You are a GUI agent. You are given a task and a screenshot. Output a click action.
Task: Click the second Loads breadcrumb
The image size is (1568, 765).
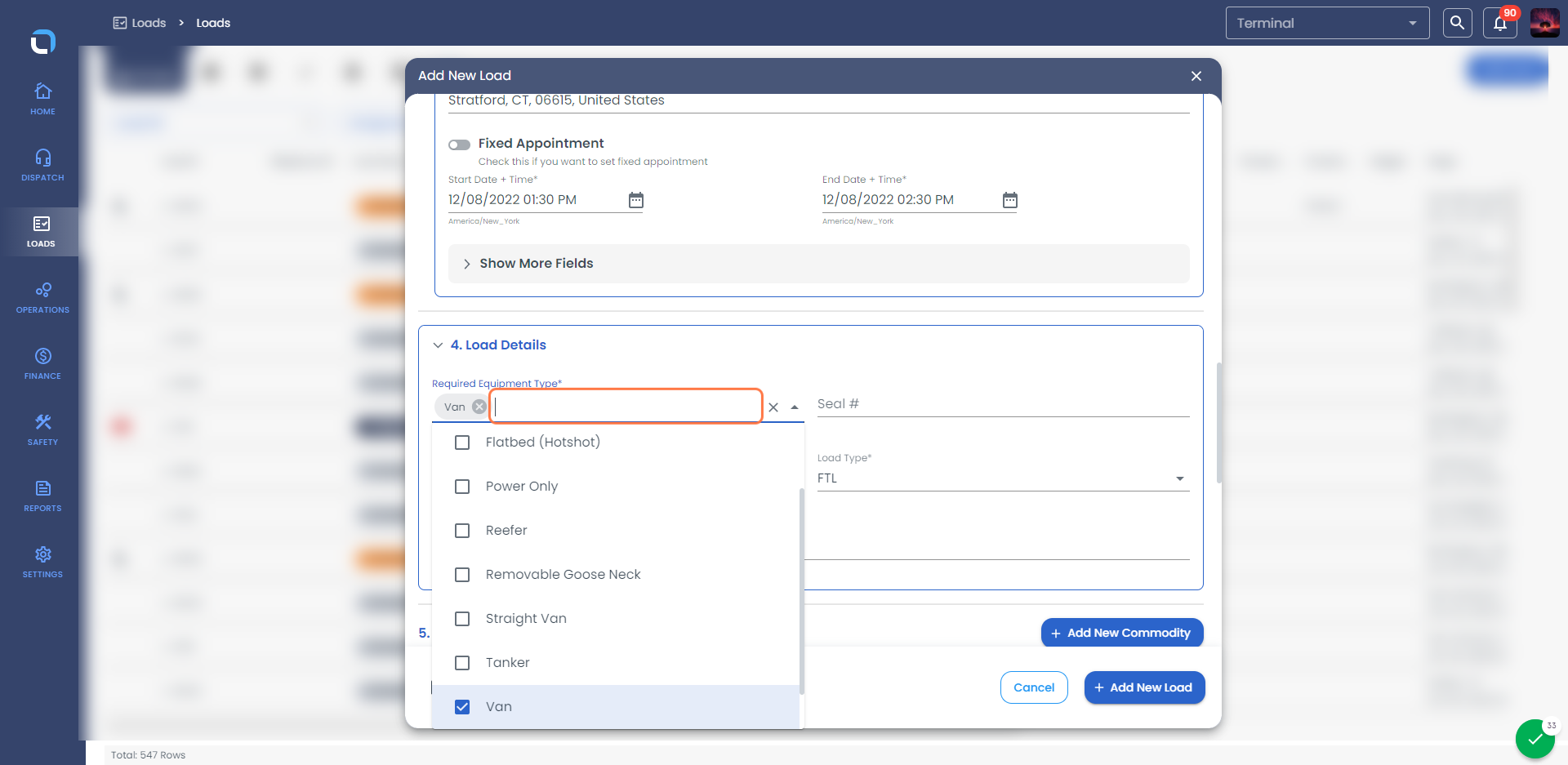coord(213,23)
